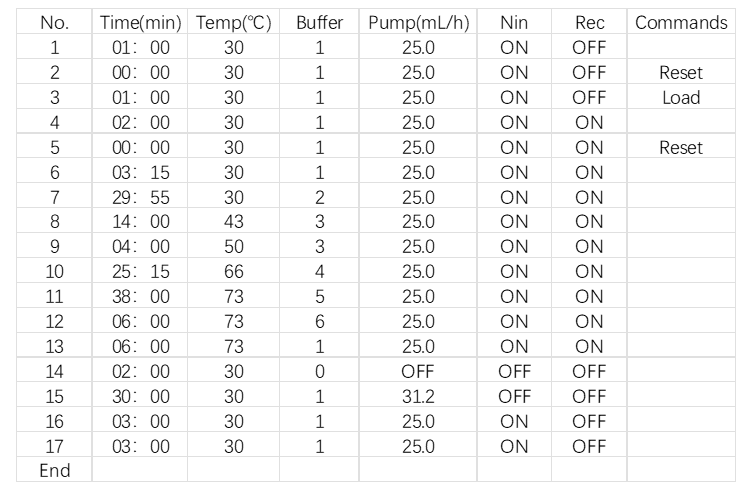Select the 38:00 time cell in row 11
The height and width of the screenshot is (495, 751).
pyautogui.click(x=141, y=296)
